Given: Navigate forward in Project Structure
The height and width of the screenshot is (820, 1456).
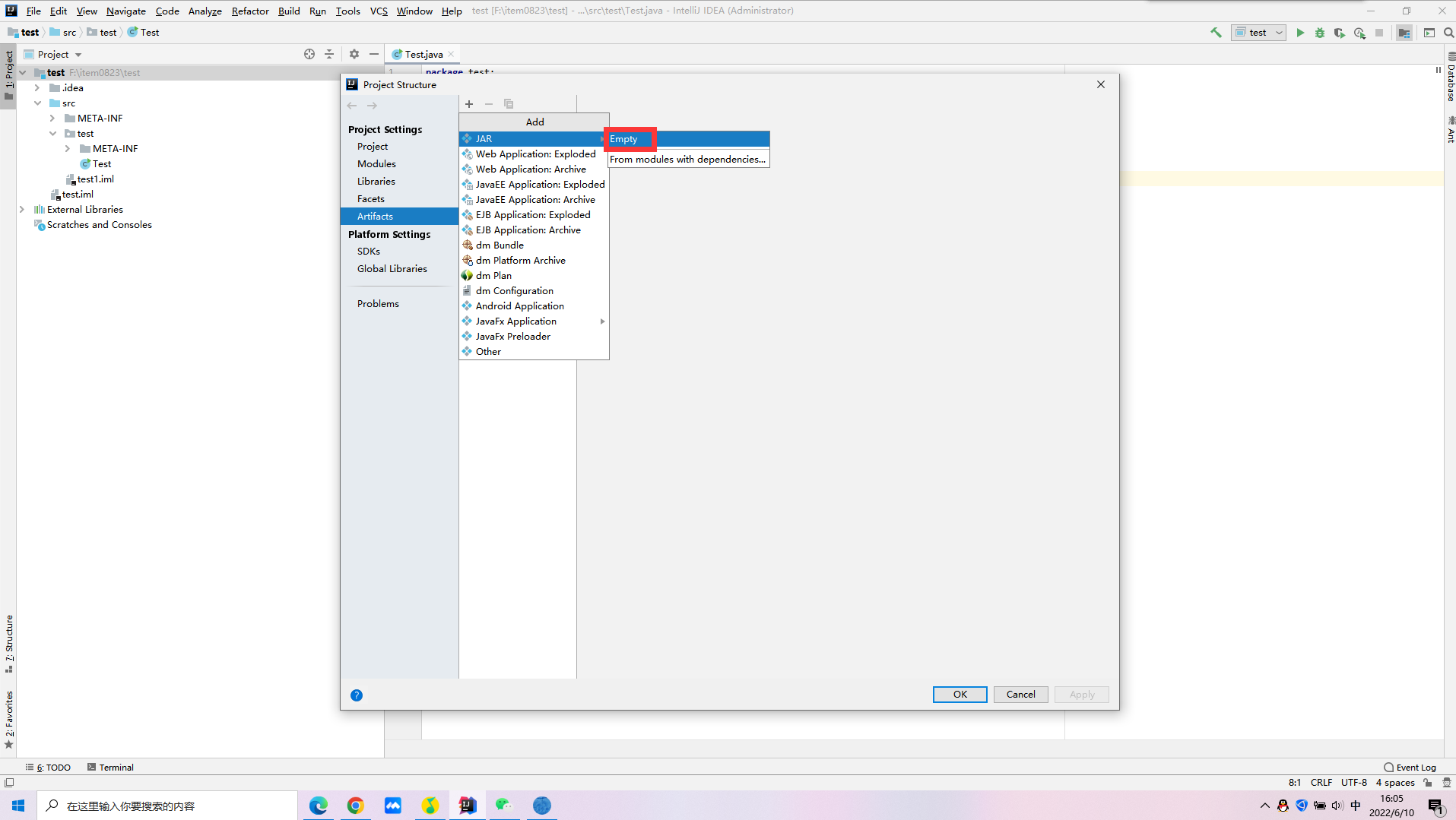Looking at the screenshot, I should (372, 106).
